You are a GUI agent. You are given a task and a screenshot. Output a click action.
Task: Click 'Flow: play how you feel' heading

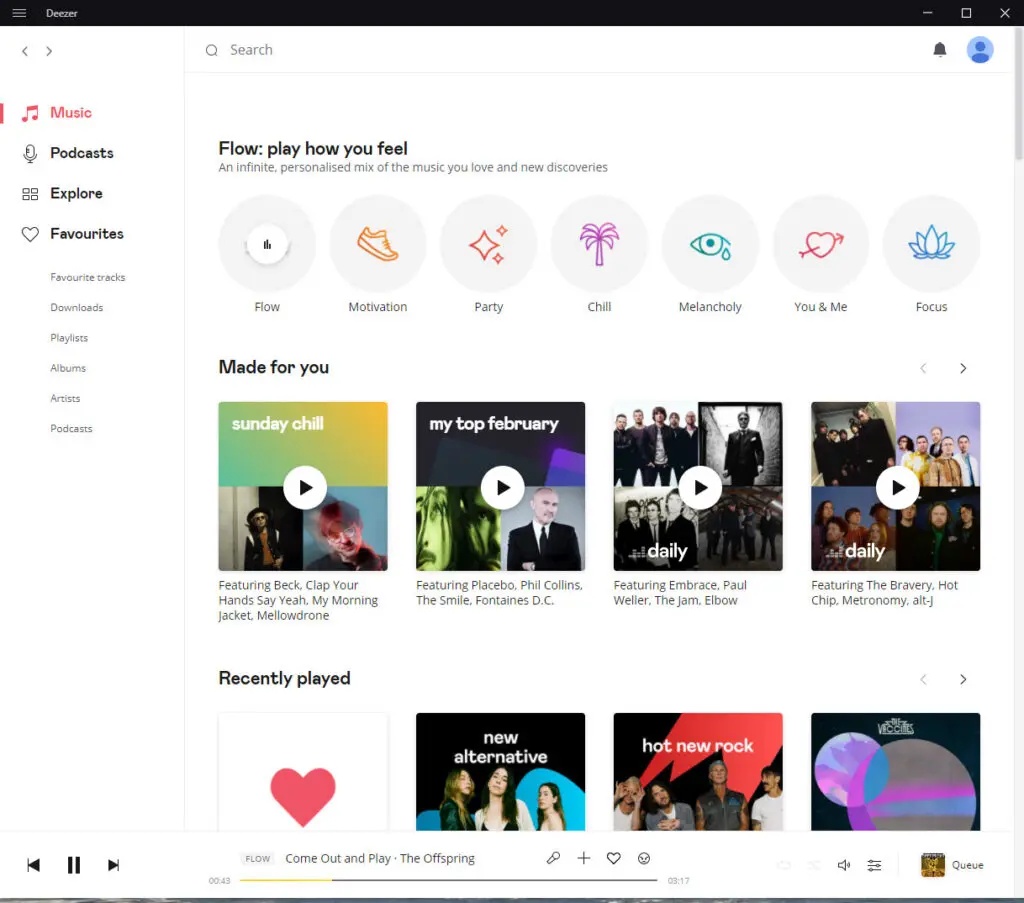[x=313, y=148]
